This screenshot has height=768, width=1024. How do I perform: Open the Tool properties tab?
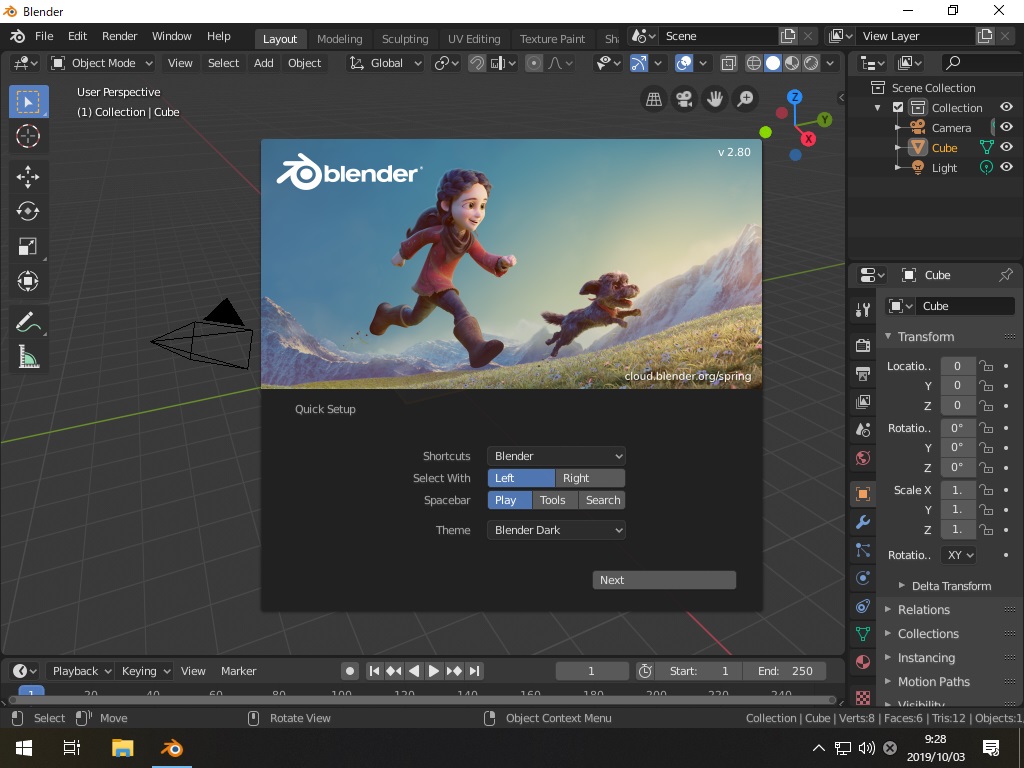pos(863,310)
